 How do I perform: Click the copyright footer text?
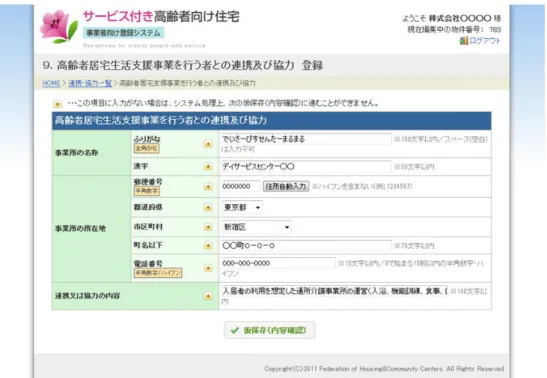coord(384,369)
